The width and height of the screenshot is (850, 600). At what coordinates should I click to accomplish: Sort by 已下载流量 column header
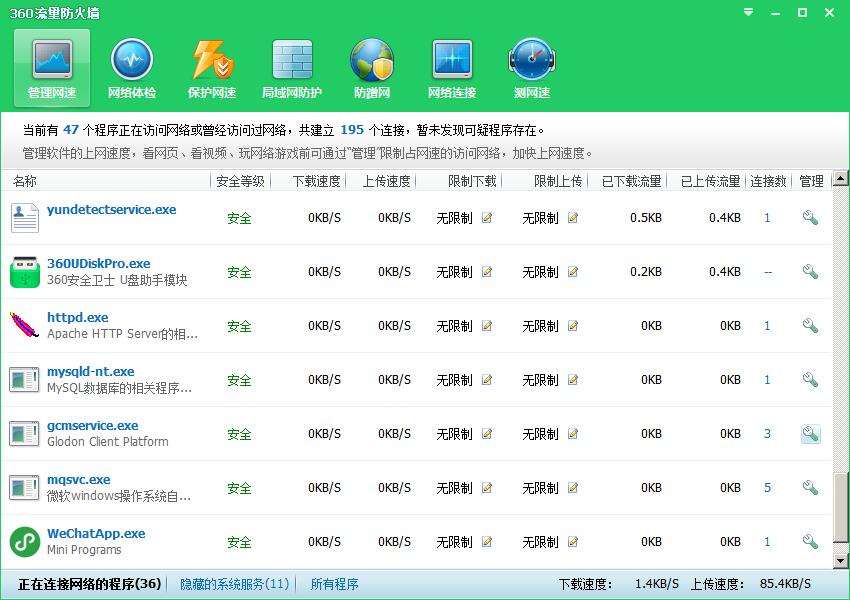632,181
